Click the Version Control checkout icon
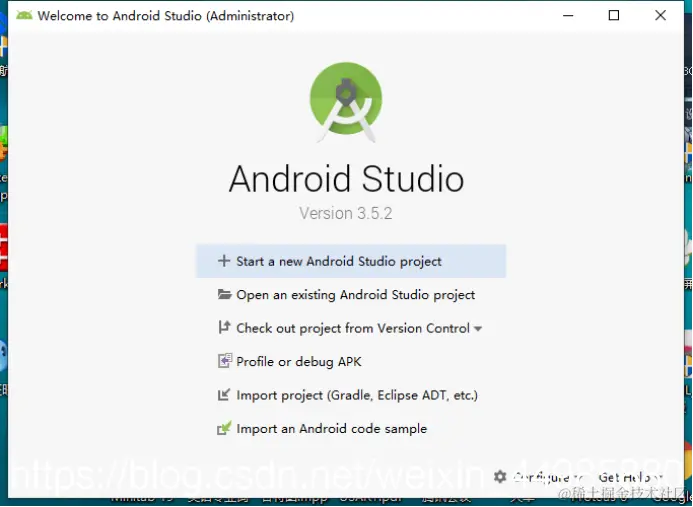The height and width of the screenshot is (507, 693). click(224, 328)
